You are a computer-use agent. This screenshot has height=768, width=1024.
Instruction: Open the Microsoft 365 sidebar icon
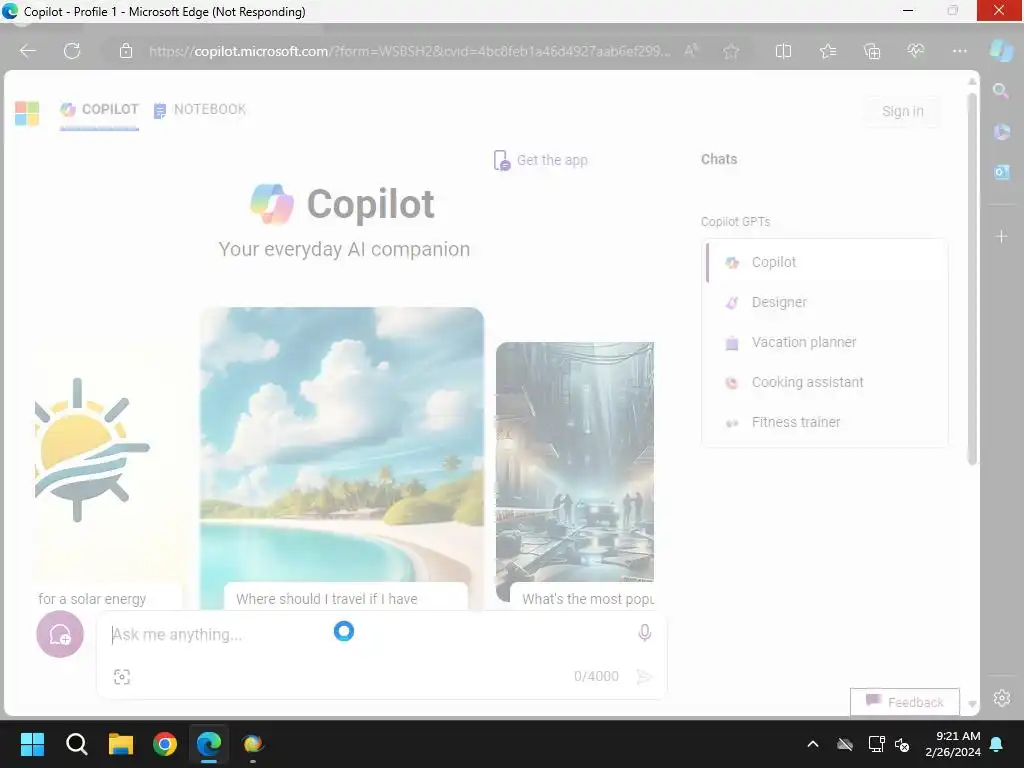coord(1001,131)
